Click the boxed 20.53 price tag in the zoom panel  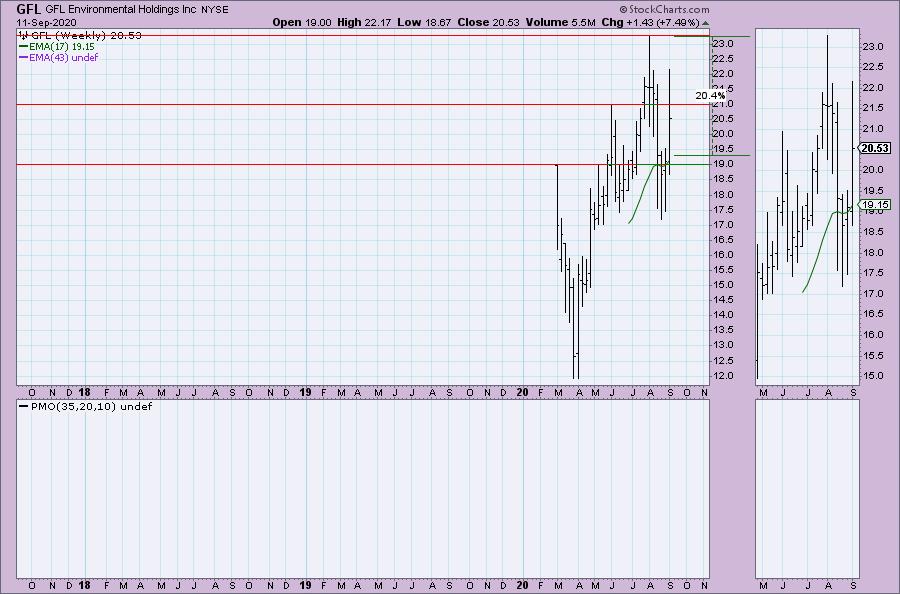[x=875, y=148]
